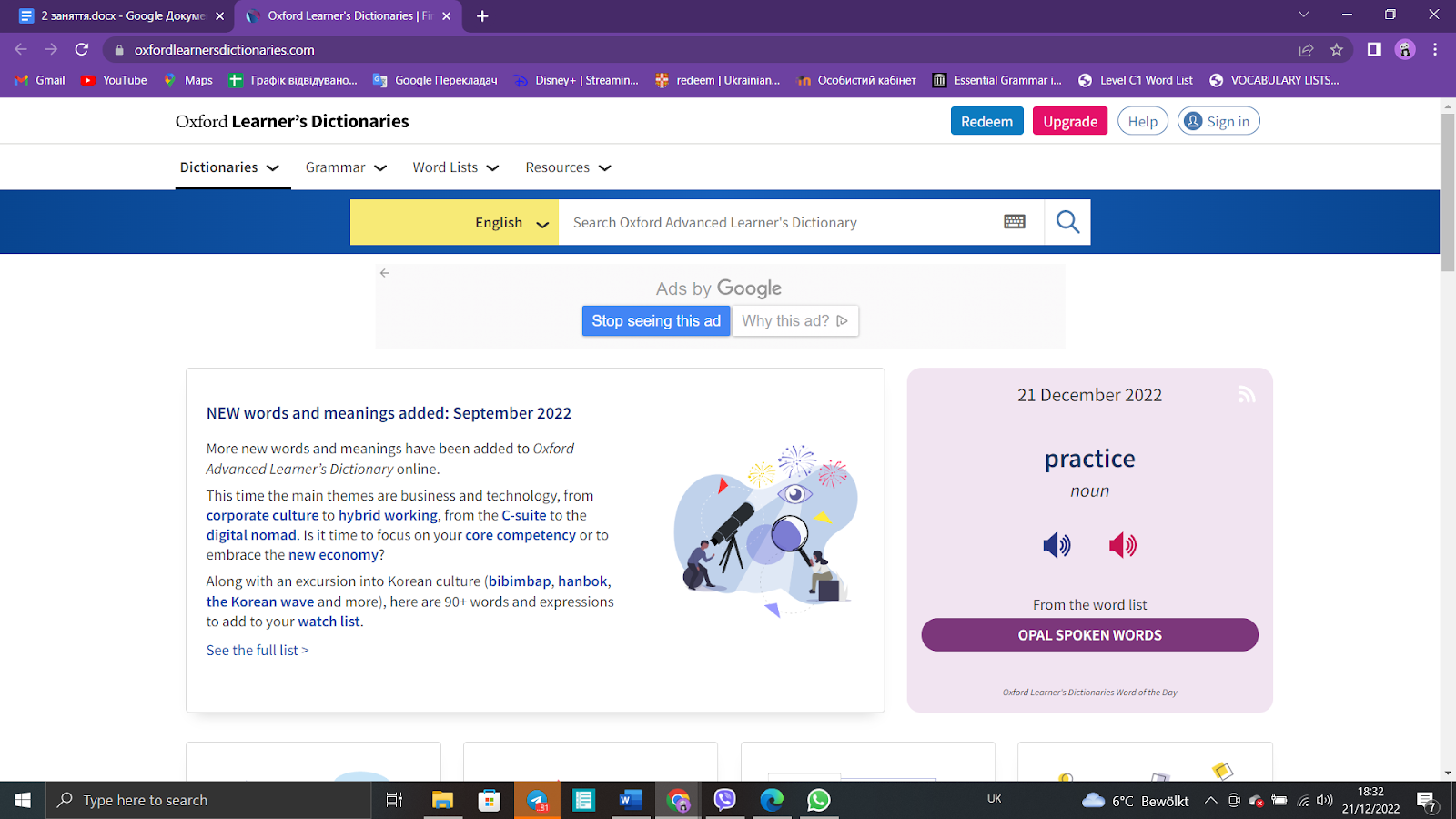Open the bibimbap entry
This screenshot has height=819, width=1456.
520,581
